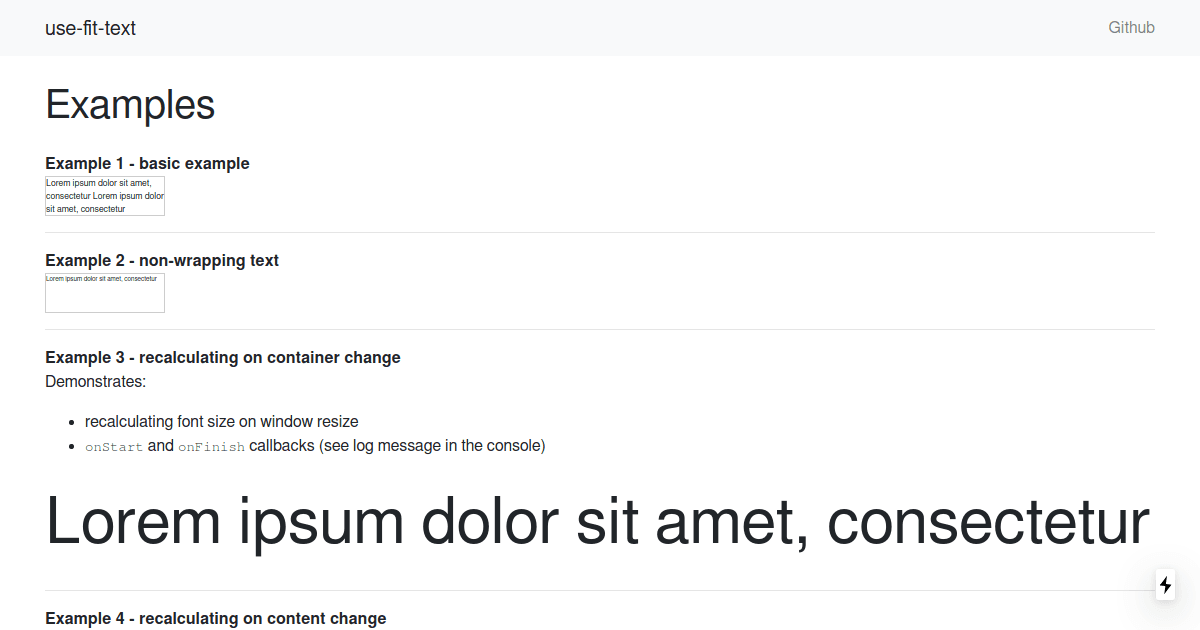Click the recalculating font size bullet item
The height and width of the screenshot is (630, 1200).
[223, 421]
